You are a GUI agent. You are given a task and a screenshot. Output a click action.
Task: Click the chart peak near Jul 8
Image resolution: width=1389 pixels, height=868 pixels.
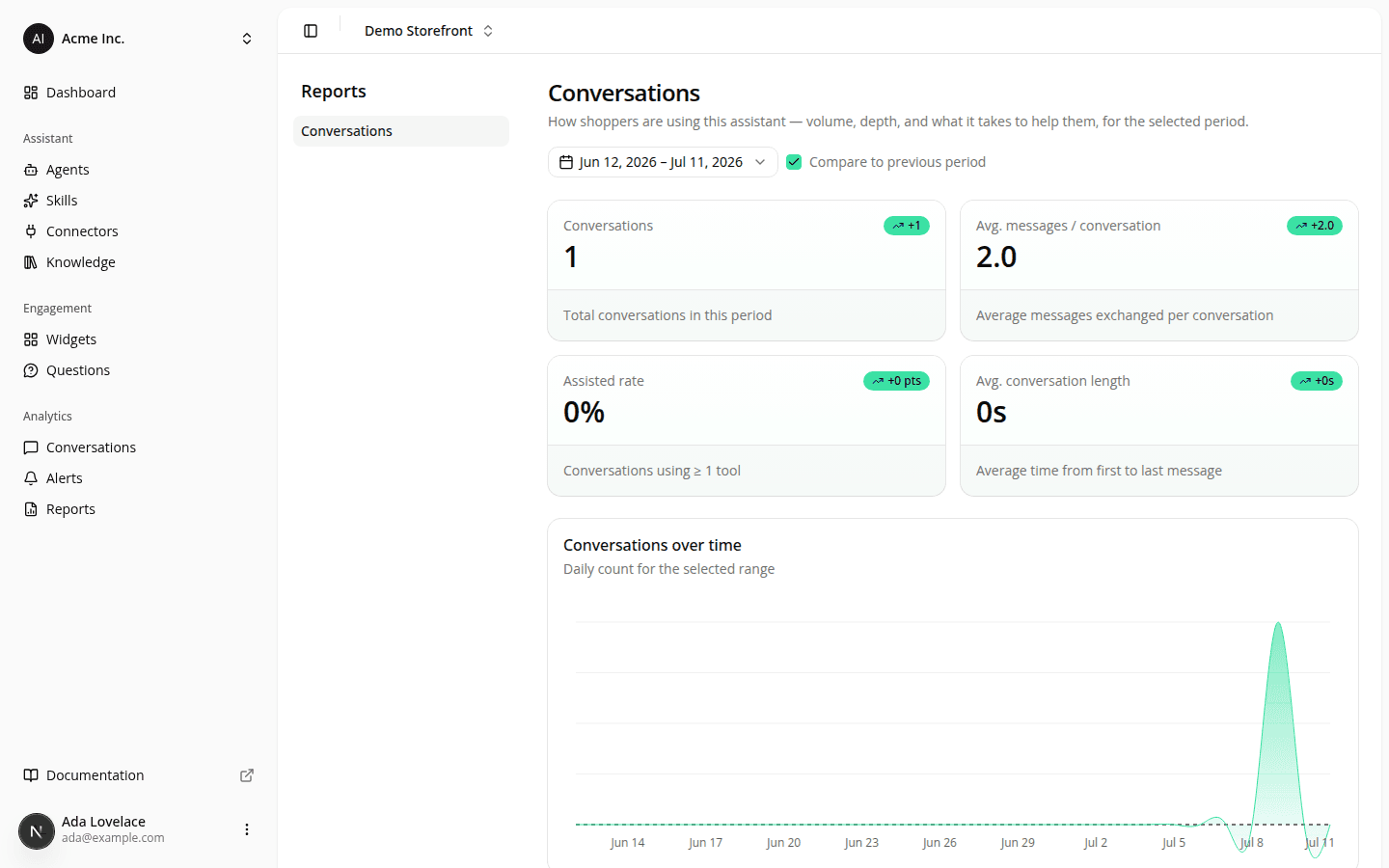pos(1278,625)
